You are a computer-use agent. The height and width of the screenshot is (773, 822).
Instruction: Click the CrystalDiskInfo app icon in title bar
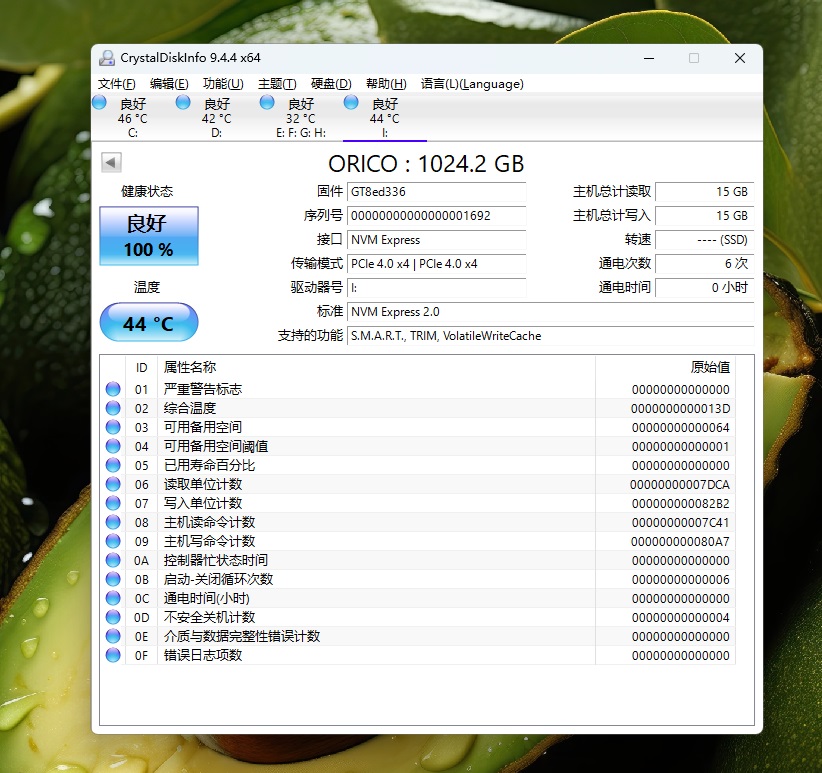[107, 58]
